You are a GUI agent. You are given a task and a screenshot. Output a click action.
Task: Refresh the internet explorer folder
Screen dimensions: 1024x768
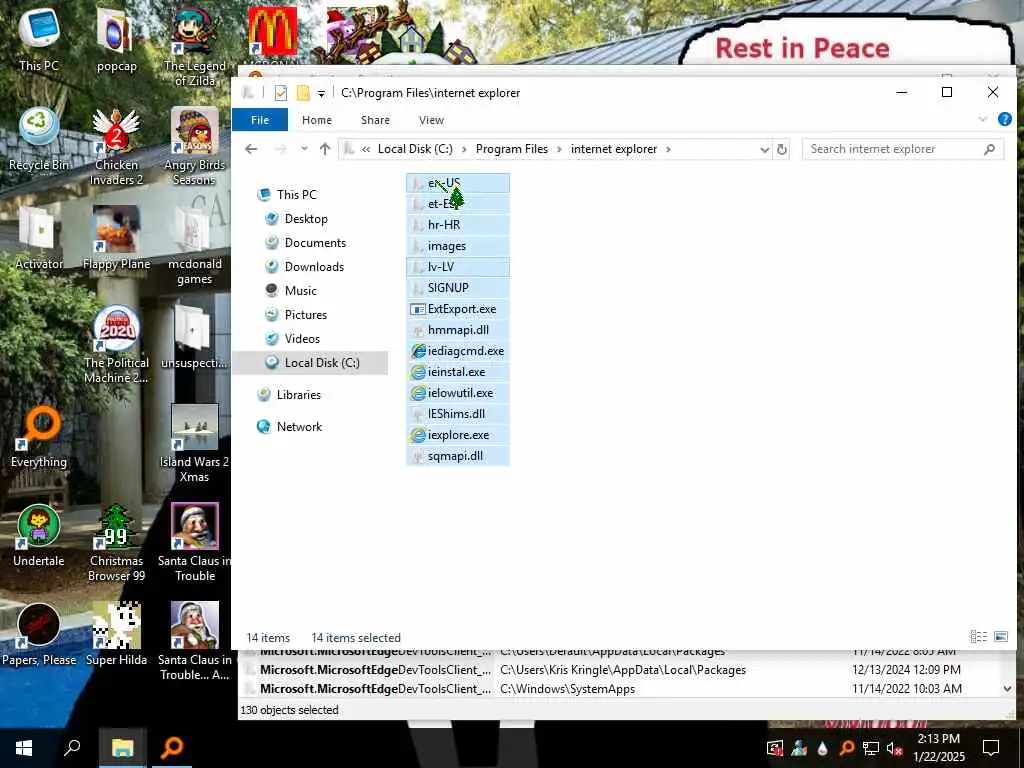pyautogui.click(x=782, y=150)
